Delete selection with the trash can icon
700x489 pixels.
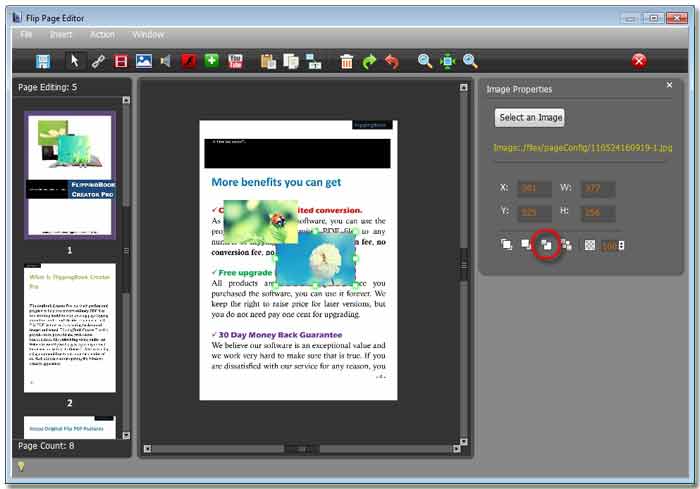(x=346, y=61)
